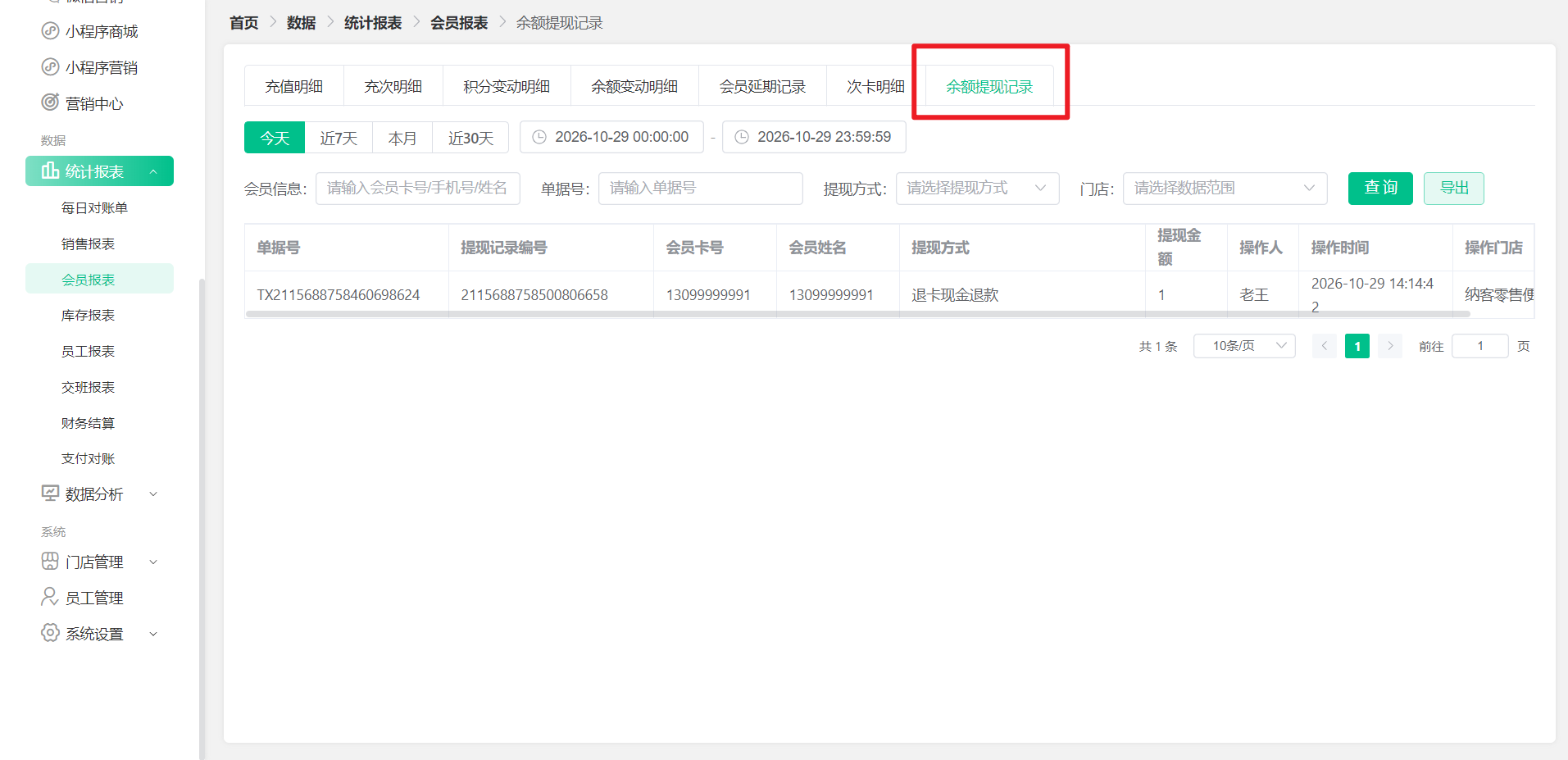Switch to the 充次明细 tab
This screenshot has width=1568, height=760.
(x=393, y=86)
